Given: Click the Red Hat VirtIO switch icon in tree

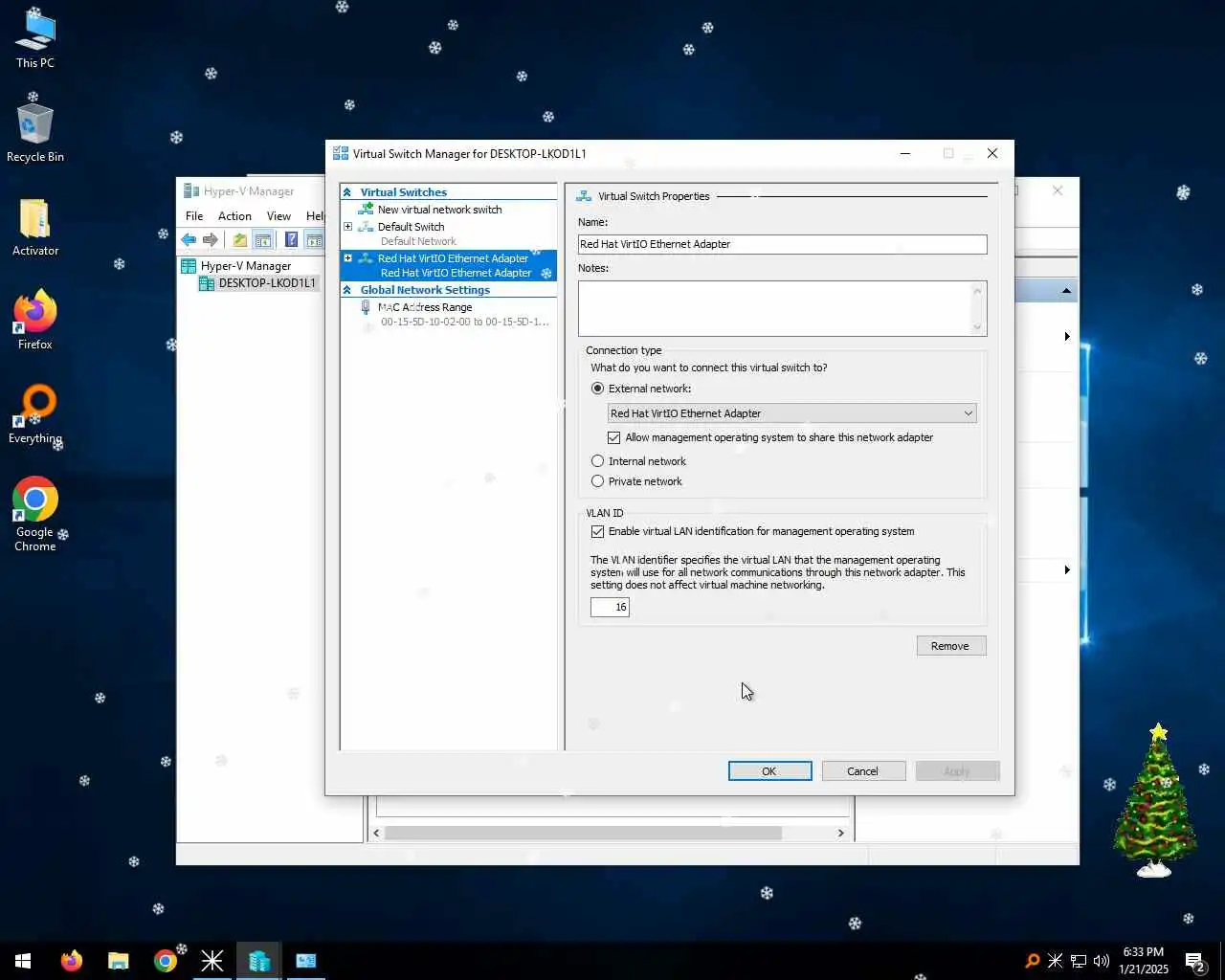Looking at the screenshot, I should click(x=366, y=258).
